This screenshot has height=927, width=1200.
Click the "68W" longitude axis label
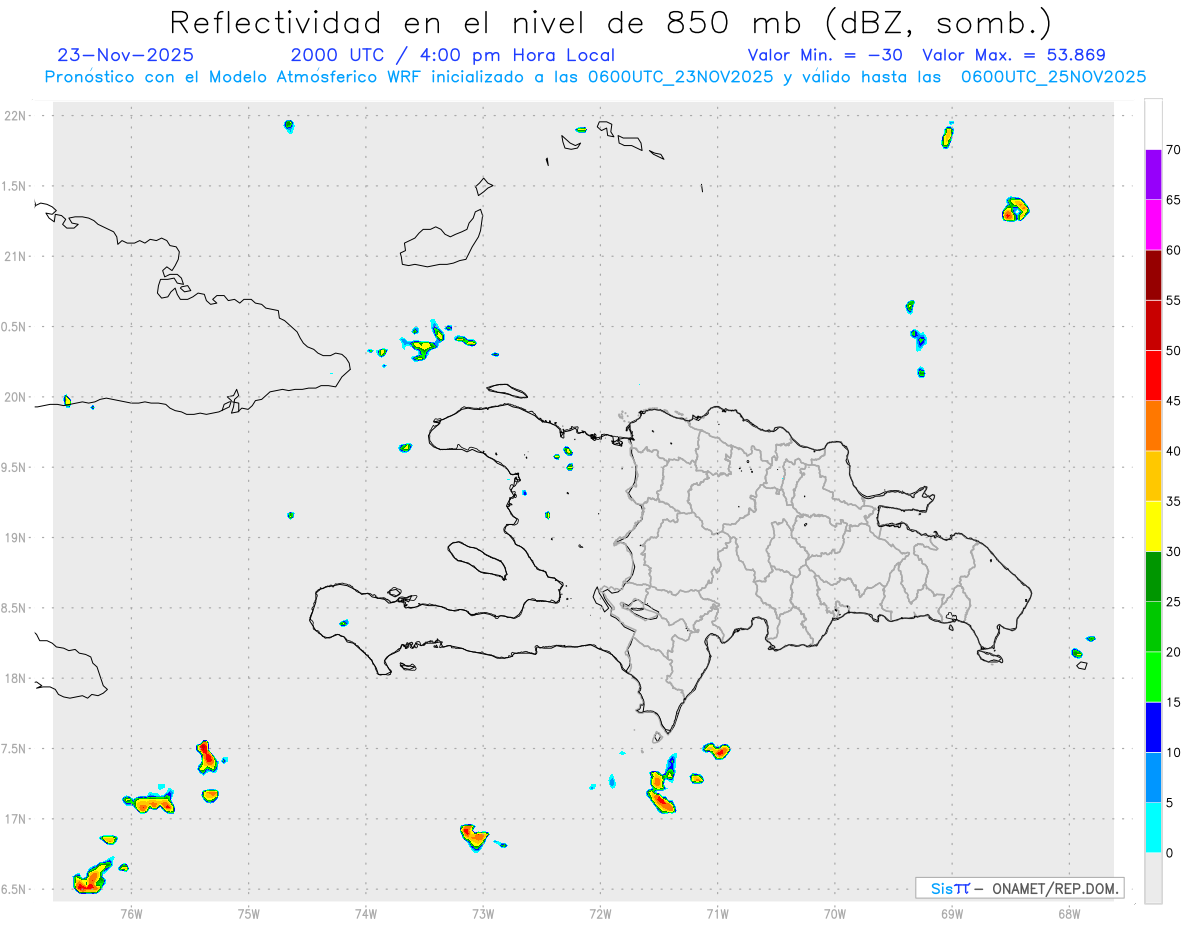(x=1069, y=913)
